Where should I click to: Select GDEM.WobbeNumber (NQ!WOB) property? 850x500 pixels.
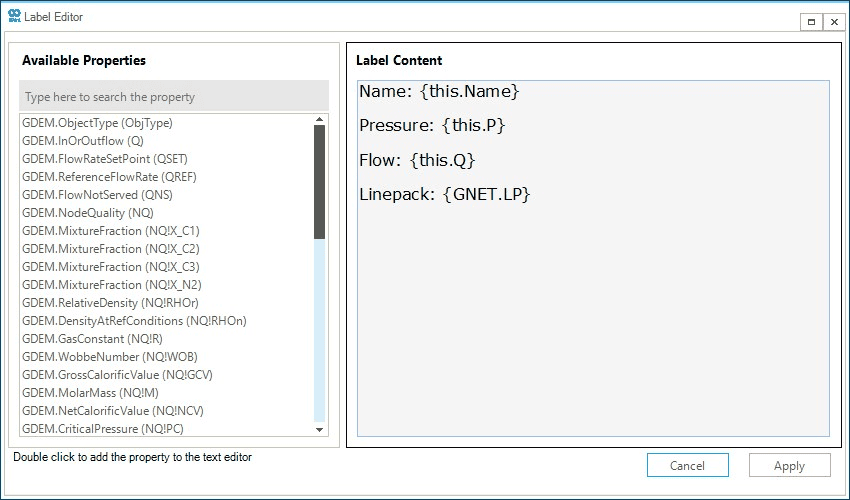coord(103,357)
